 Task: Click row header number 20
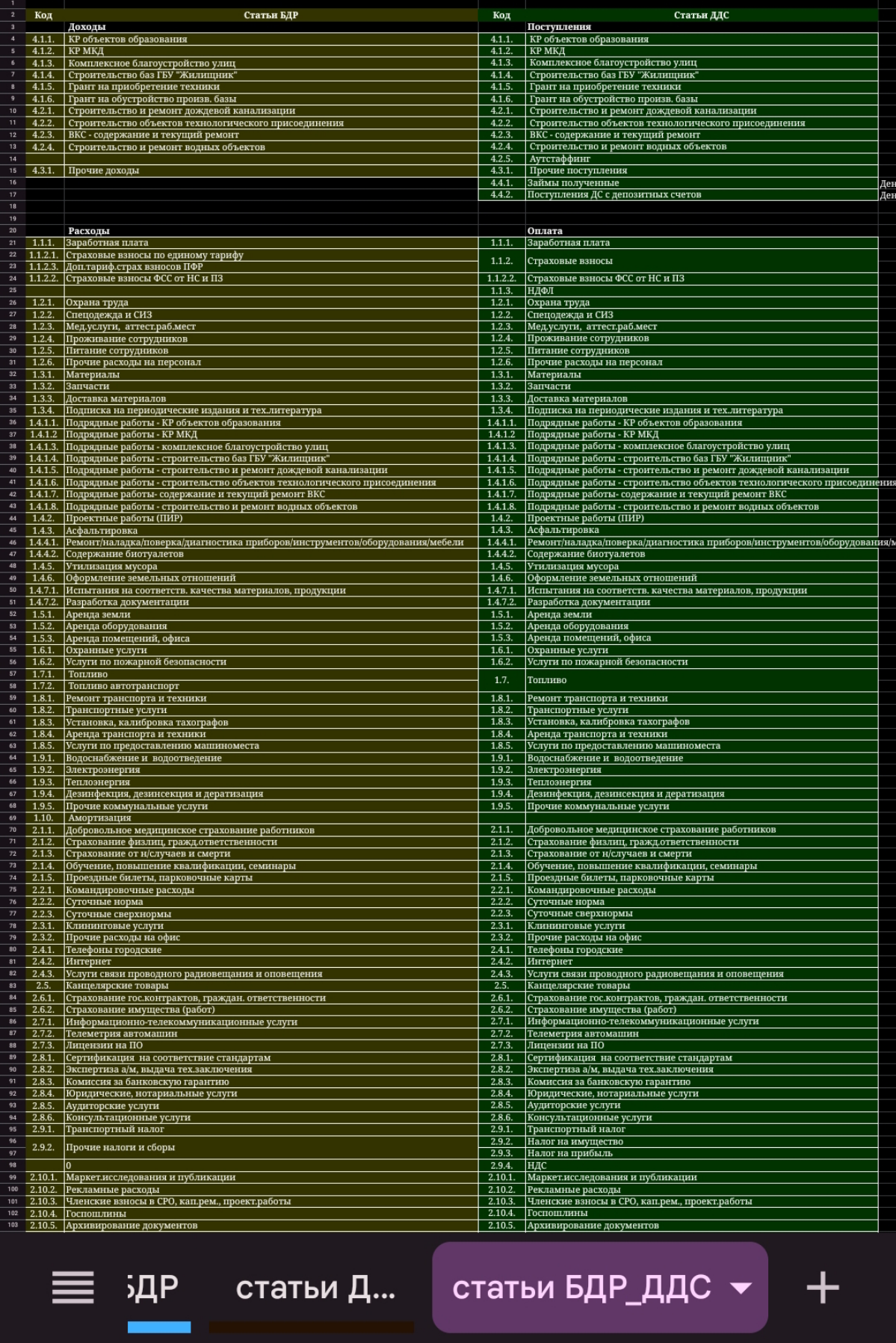tap(13, 231)
